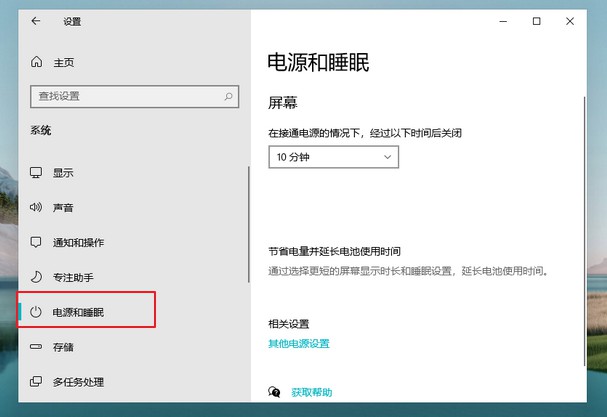Open the 其他电源设置 link

point(299,343)
